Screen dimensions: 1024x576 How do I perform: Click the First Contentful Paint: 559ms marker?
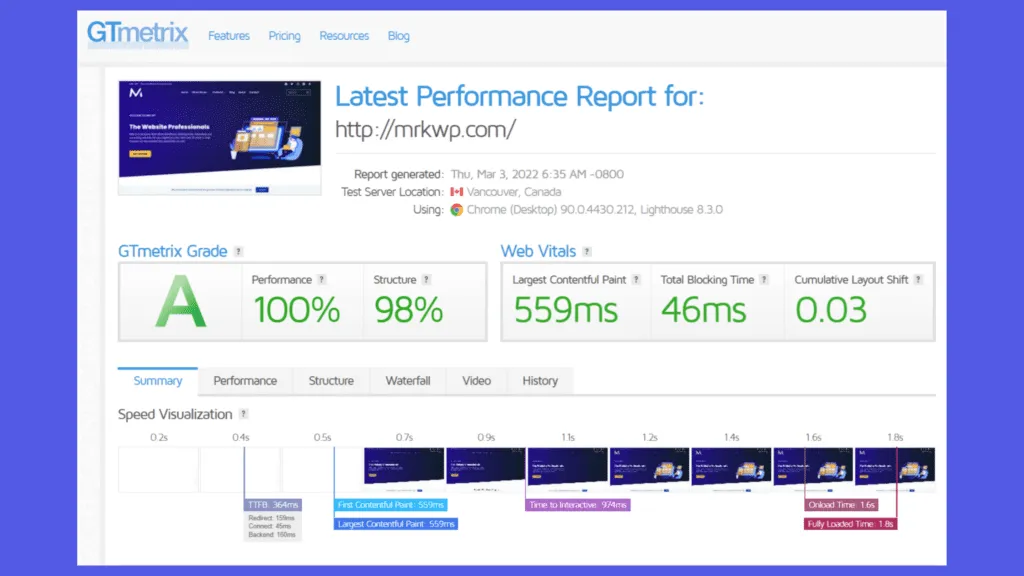point(391,505)
